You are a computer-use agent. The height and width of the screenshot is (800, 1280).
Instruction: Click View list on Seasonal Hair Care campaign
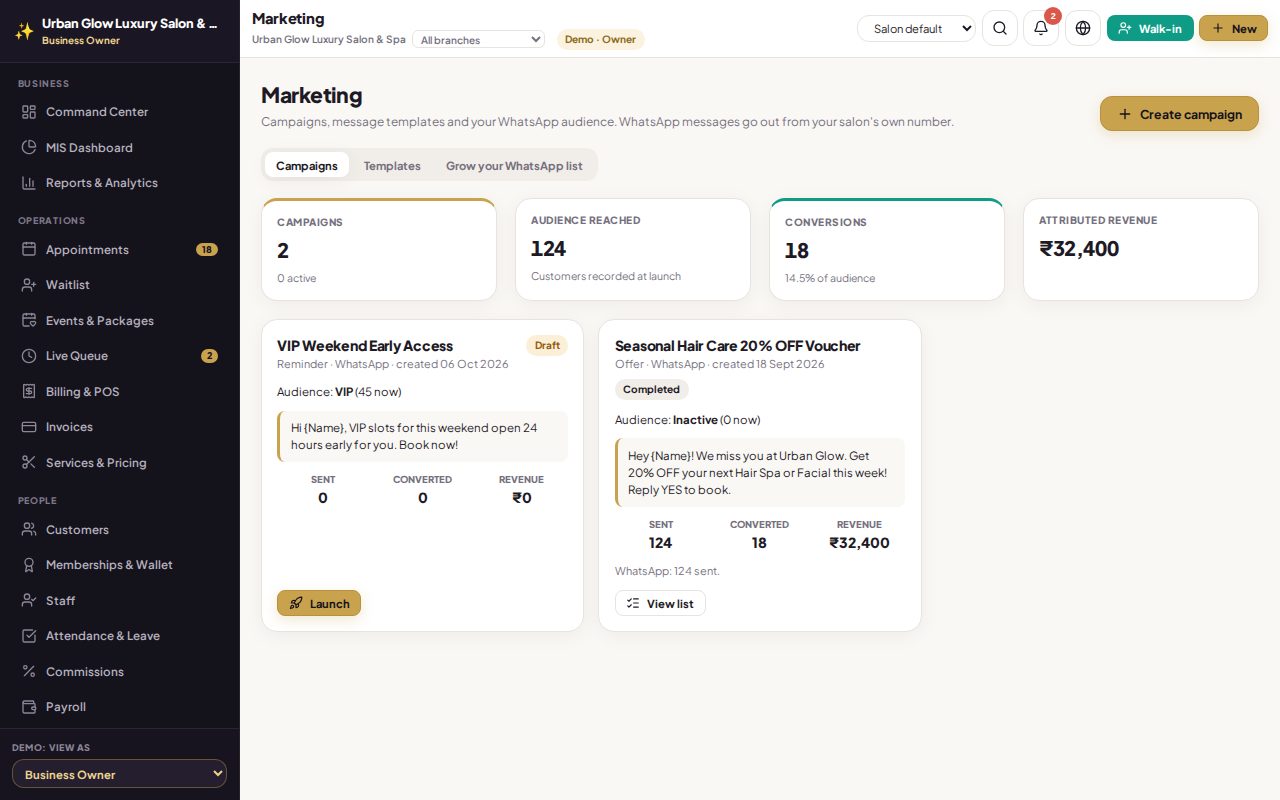(660, 603)
